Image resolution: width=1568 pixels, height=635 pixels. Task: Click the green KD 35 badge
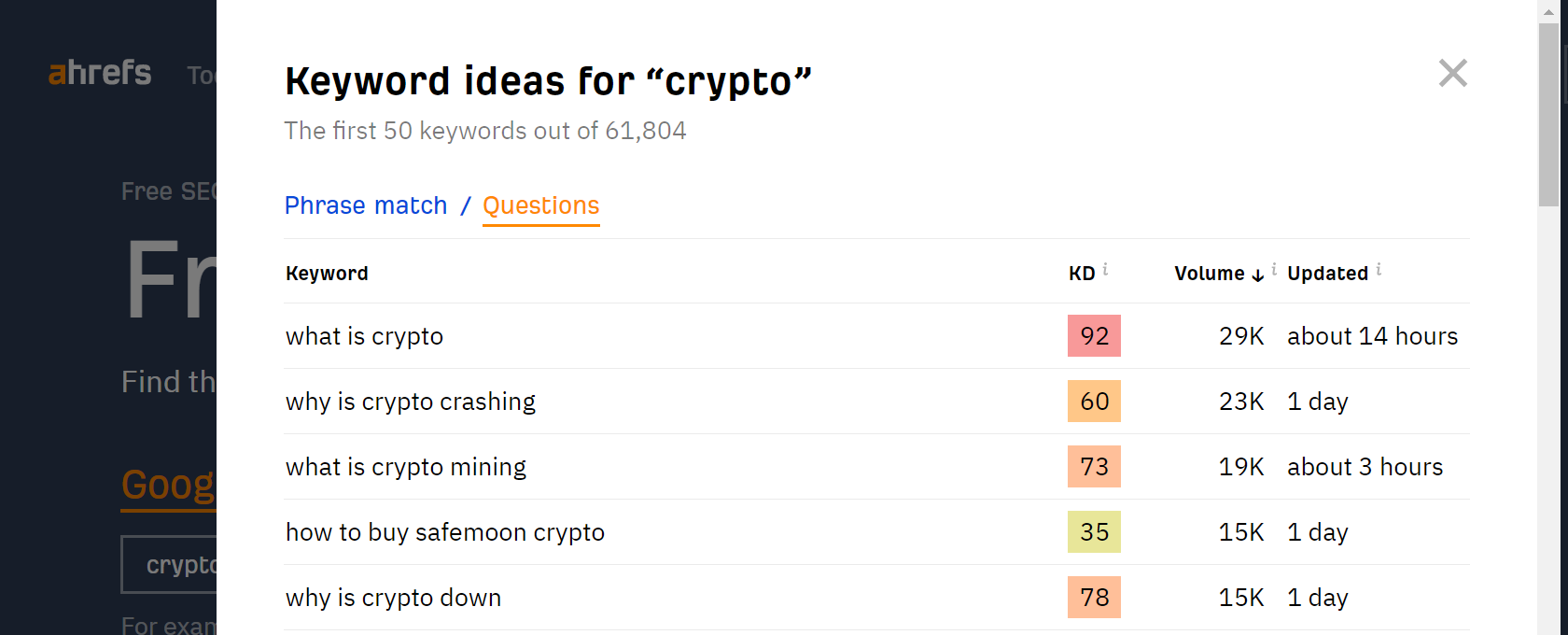click(1094, 531)
